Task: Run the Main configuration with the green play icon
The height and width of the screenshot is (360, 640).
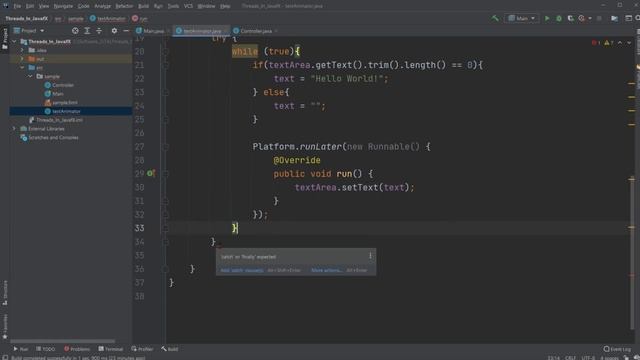Action: (x=547, y=18)
